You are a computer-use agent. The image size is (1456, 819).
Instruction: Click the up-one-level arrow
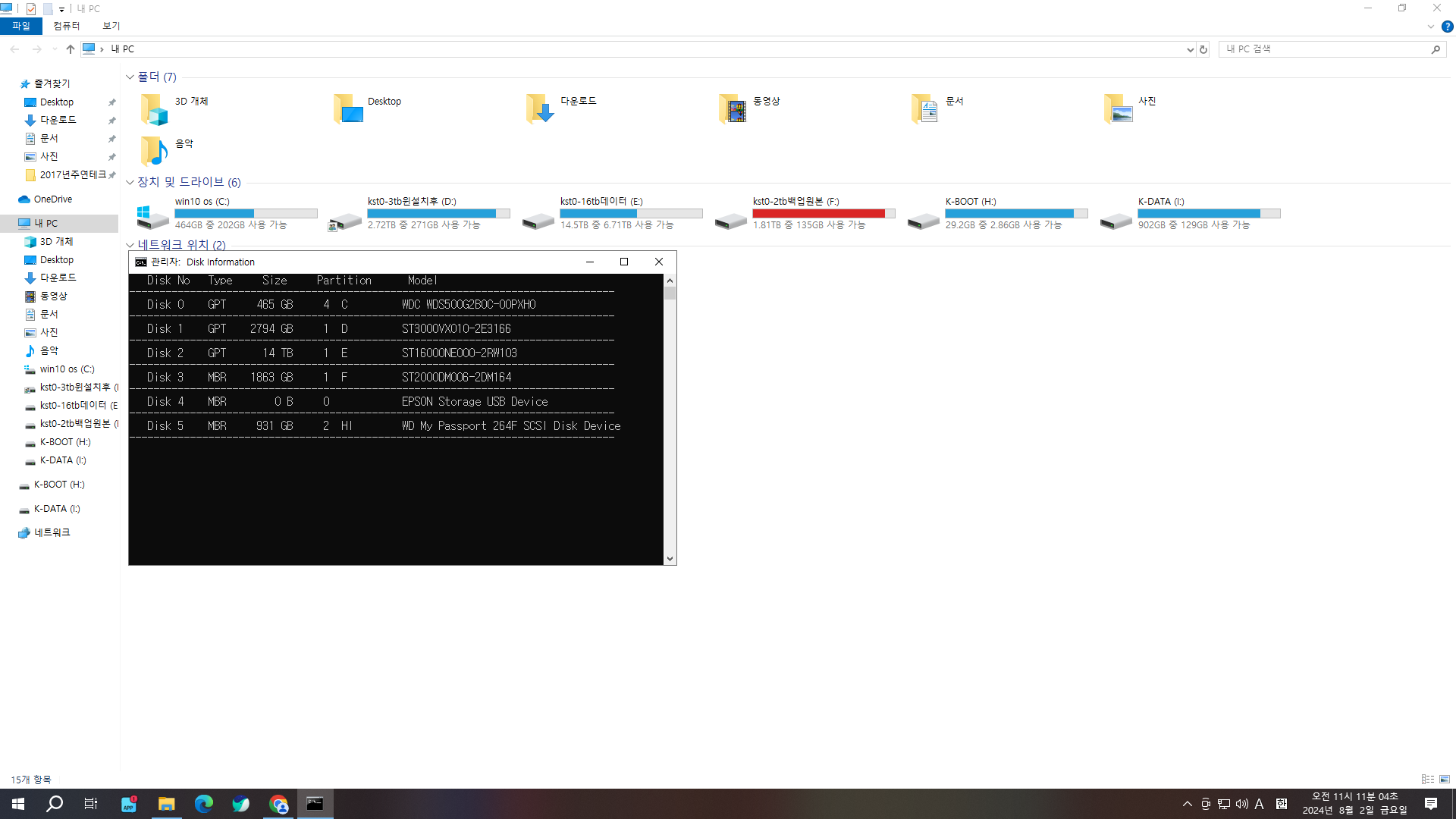(71, 49)
